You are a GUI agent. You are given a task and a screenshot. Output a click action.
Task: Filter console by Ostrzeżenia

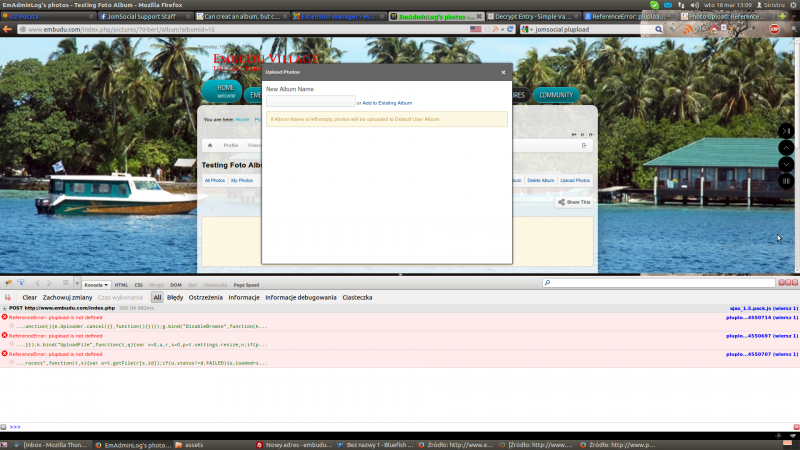tap(206, 297)
